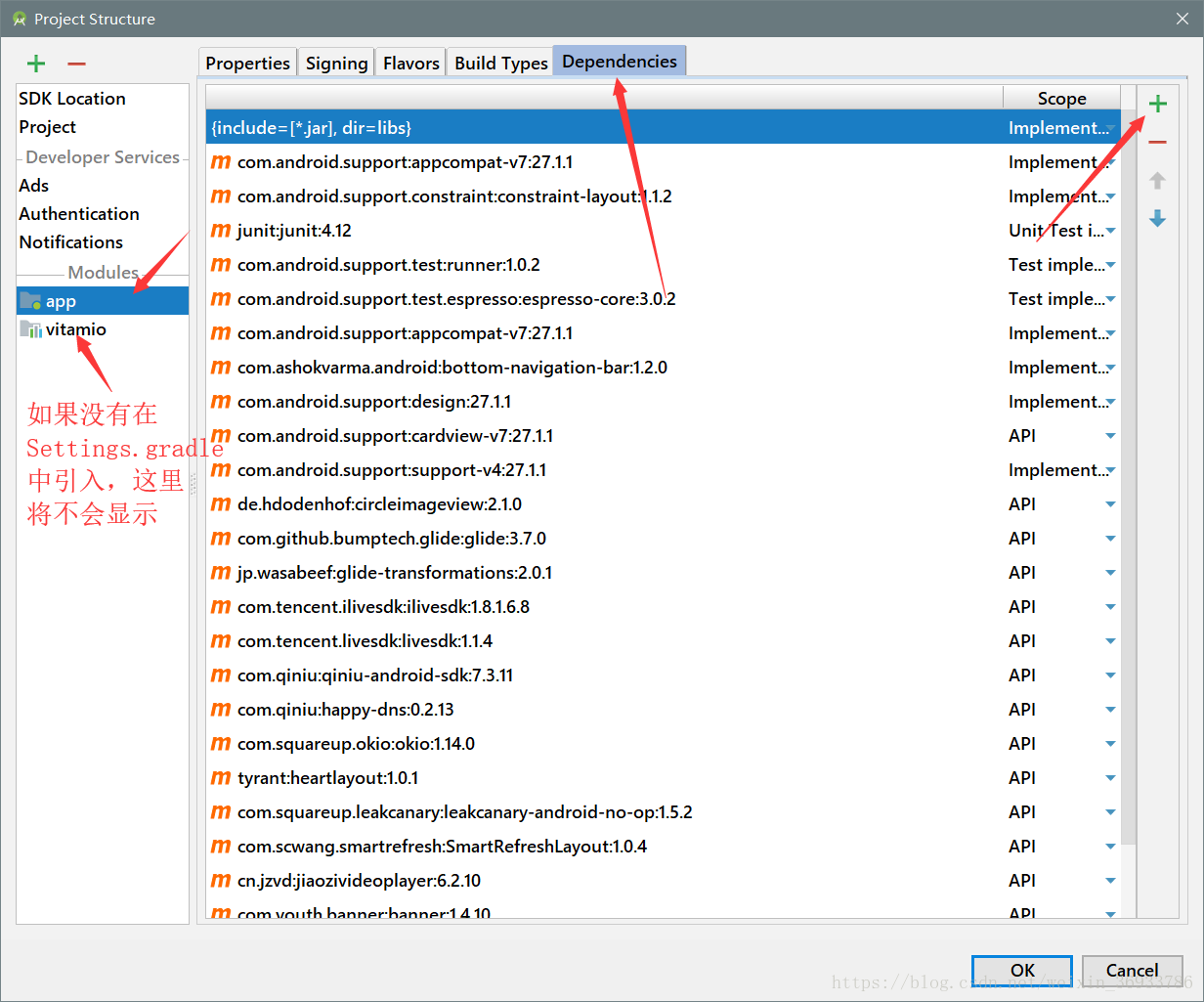Click the cardview-v7 Maven library icon
This screenshot has height=1002, width=1204.
(221, 436)
